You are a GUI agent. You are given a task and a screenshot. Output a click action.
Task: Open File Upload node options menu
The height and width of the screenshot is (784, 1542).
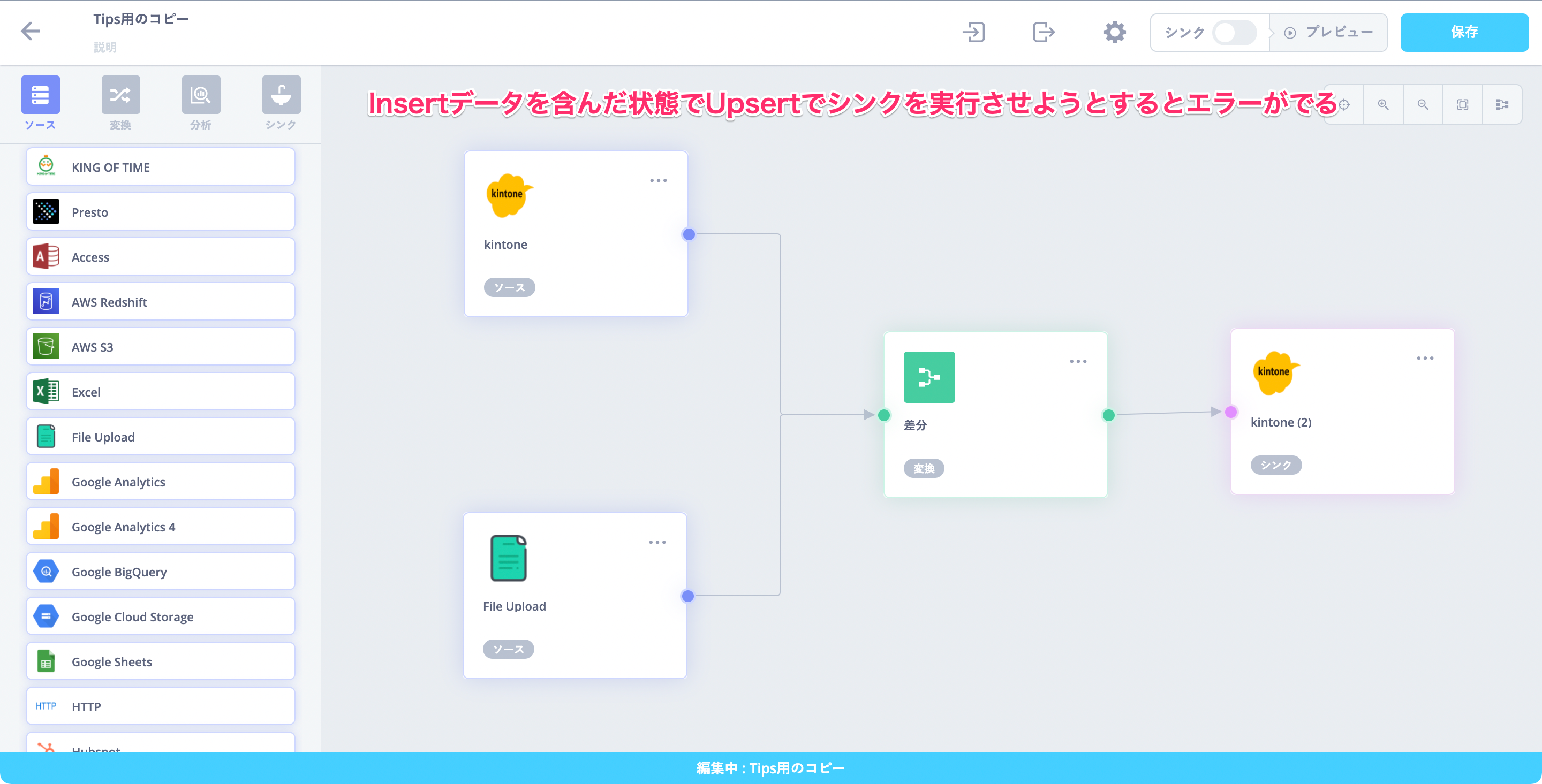tap(656, 542)
